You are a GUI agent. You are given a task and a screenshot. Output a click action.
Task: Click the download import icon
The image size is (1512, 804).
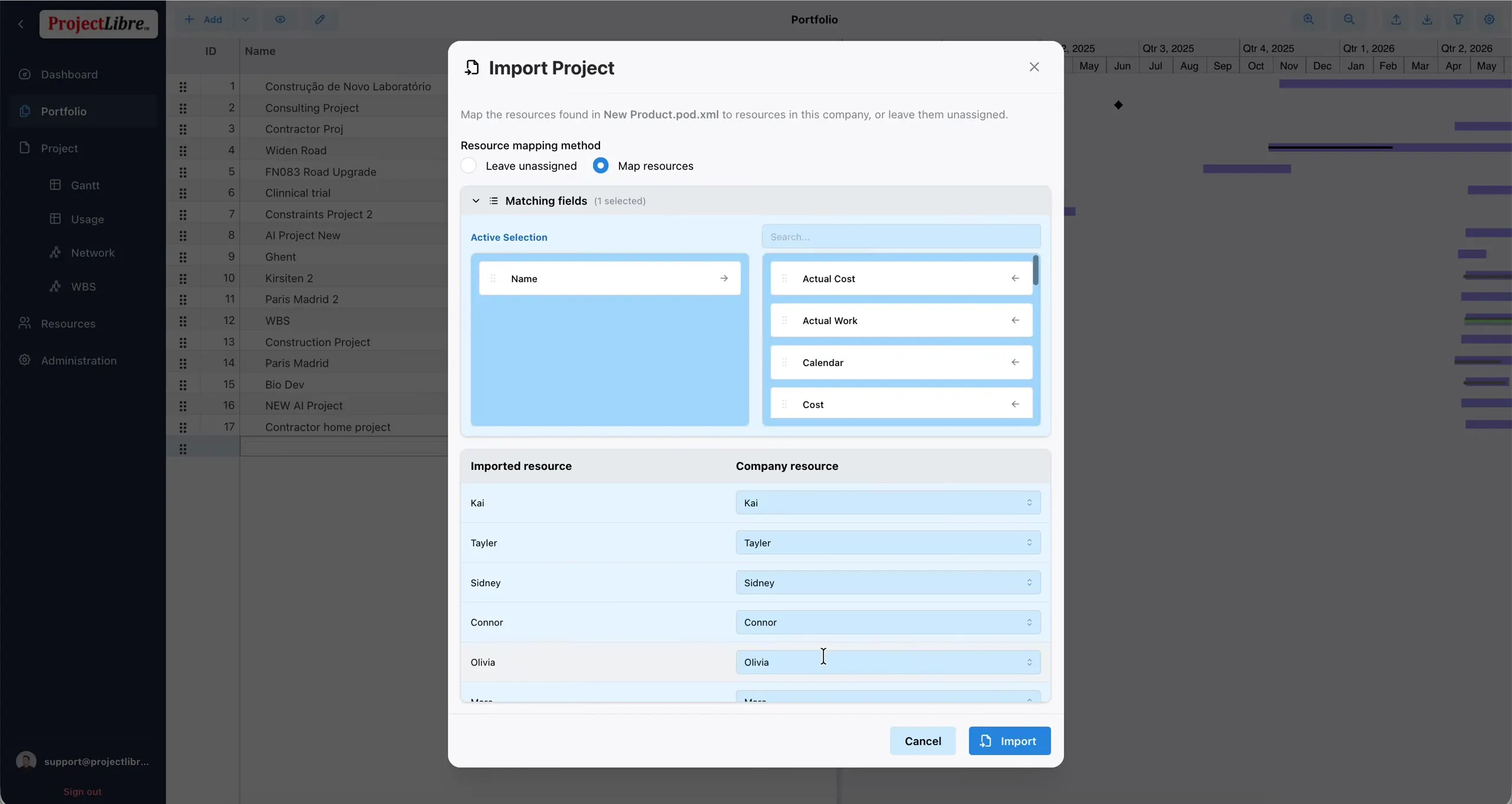1427,19
